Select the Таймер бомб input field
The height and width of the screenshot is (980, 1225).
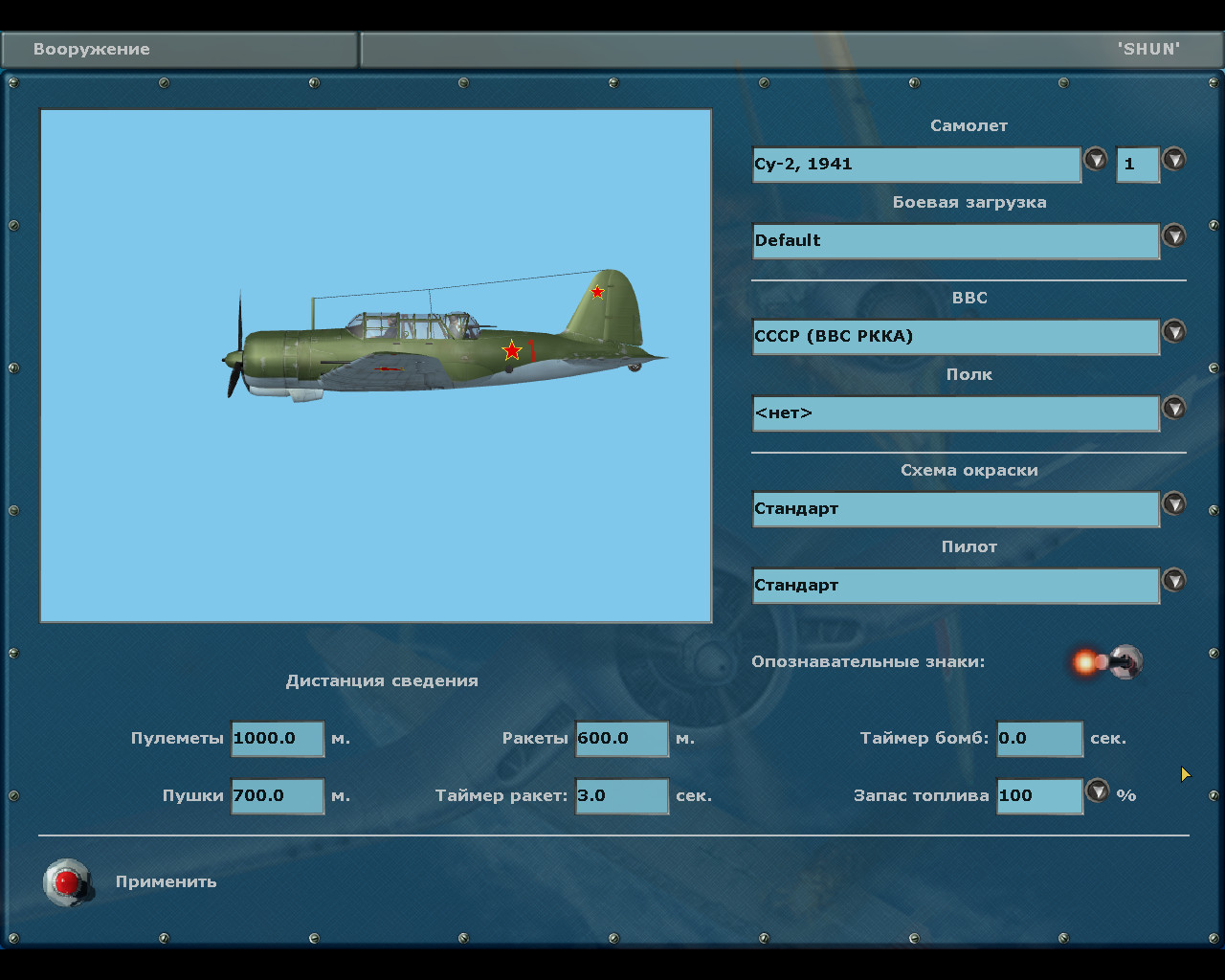coord(1039,739)
